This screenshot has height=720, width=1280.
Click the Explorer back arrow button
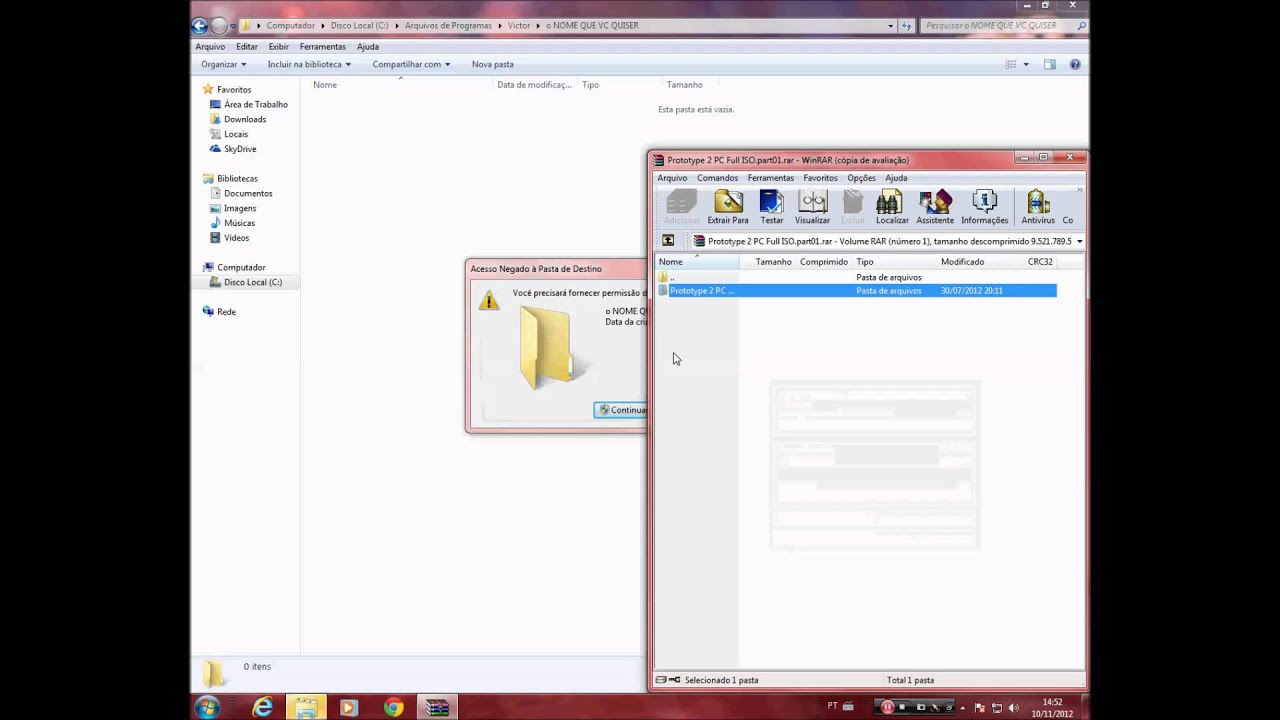(x=199, y=26)
